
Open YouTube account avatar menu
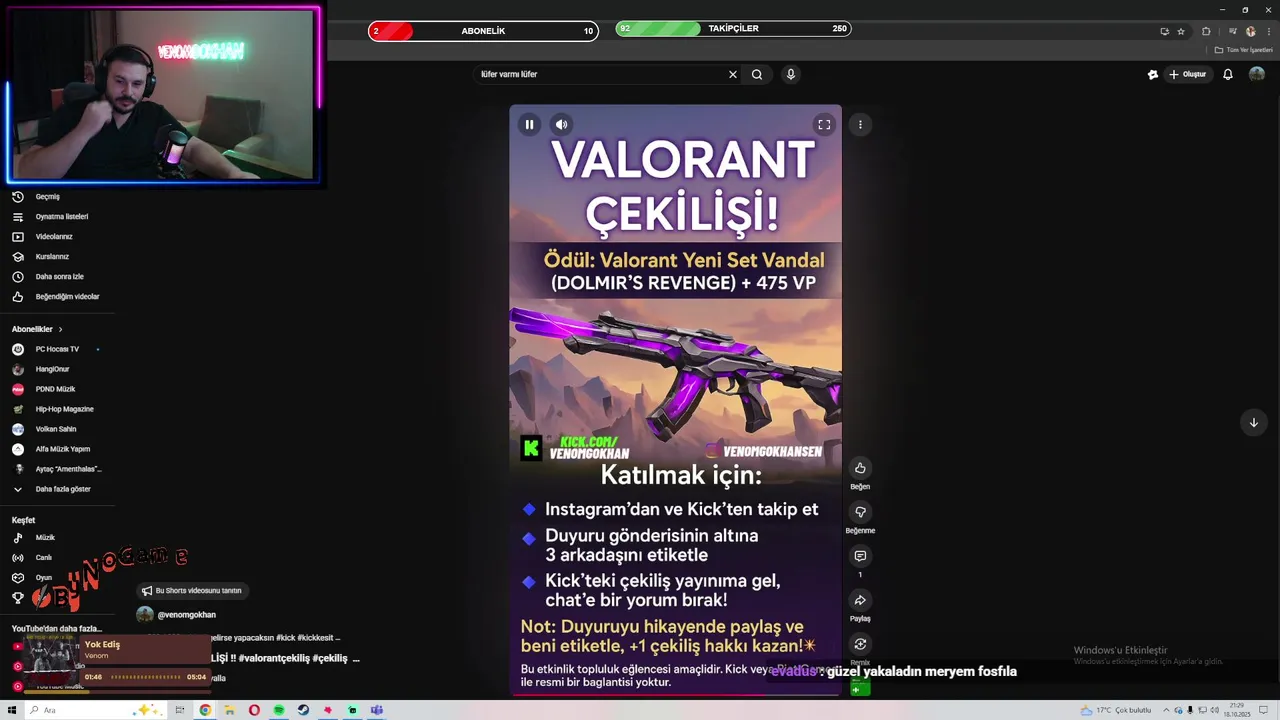pyautogui.click(x=1257, y=74)
